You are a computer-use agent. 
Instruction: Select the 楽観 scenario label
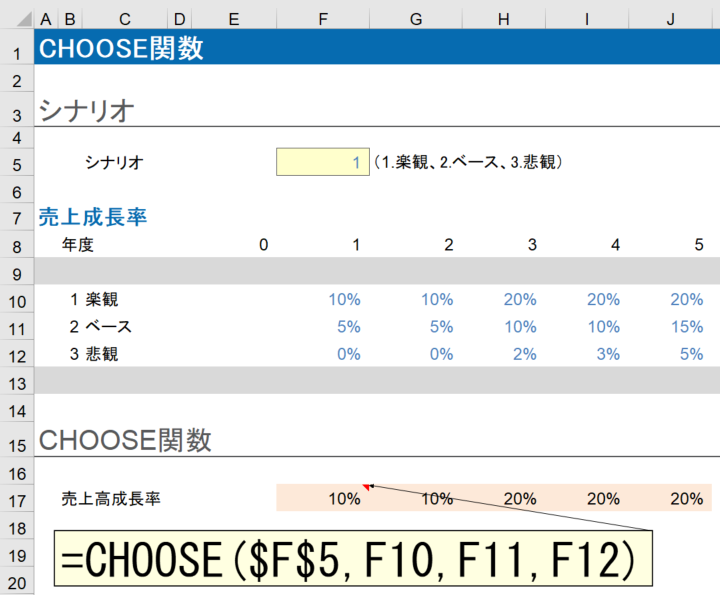(x=102, y=298)
